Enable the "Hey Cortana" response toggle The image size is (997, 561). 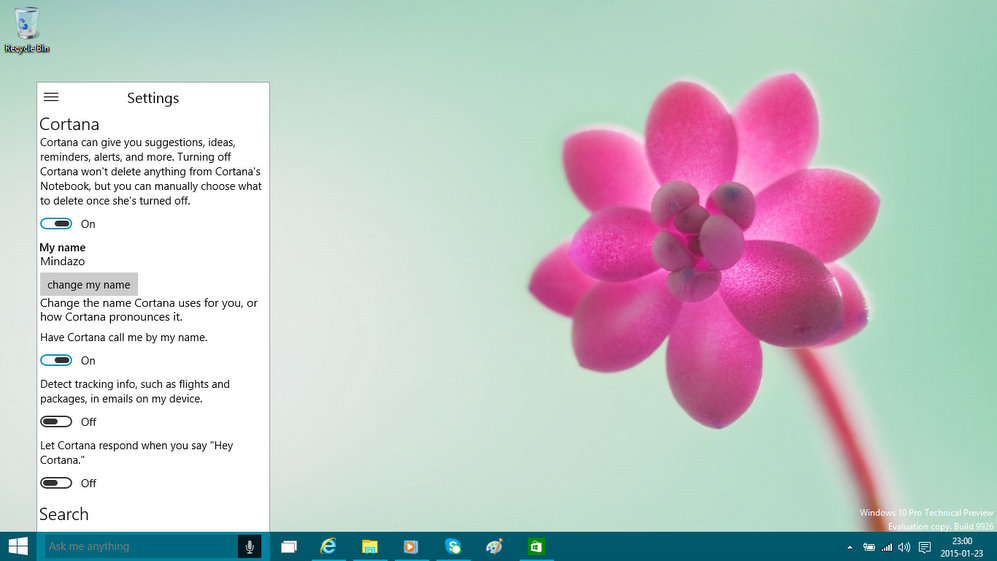pyautogui.click(x=56, y=483)
